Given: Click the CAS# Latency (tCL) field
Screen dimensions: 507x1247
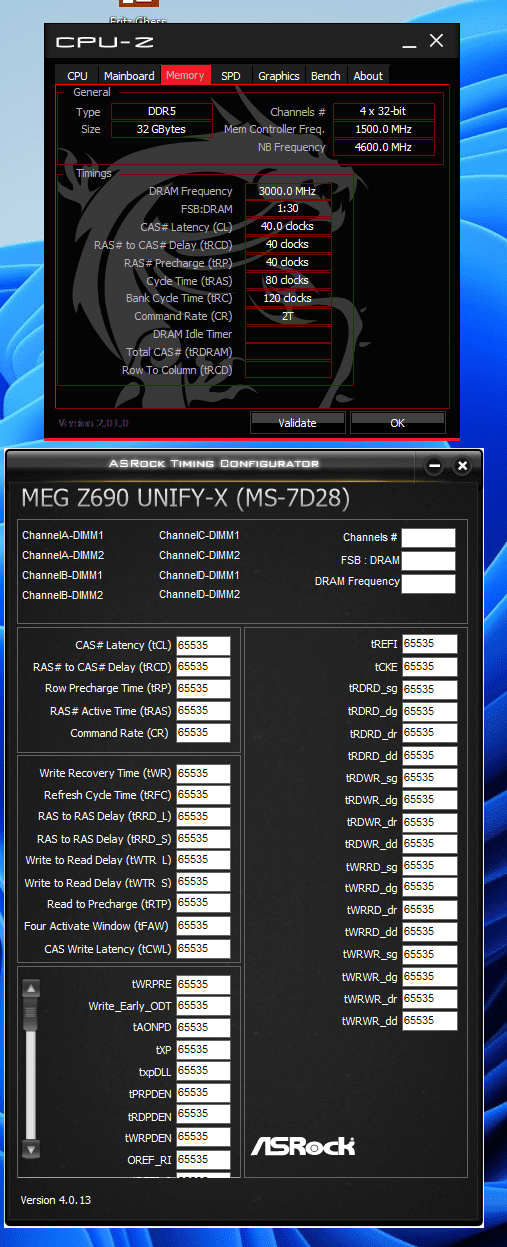Looking at the screenshot, I should coord(203,646).
